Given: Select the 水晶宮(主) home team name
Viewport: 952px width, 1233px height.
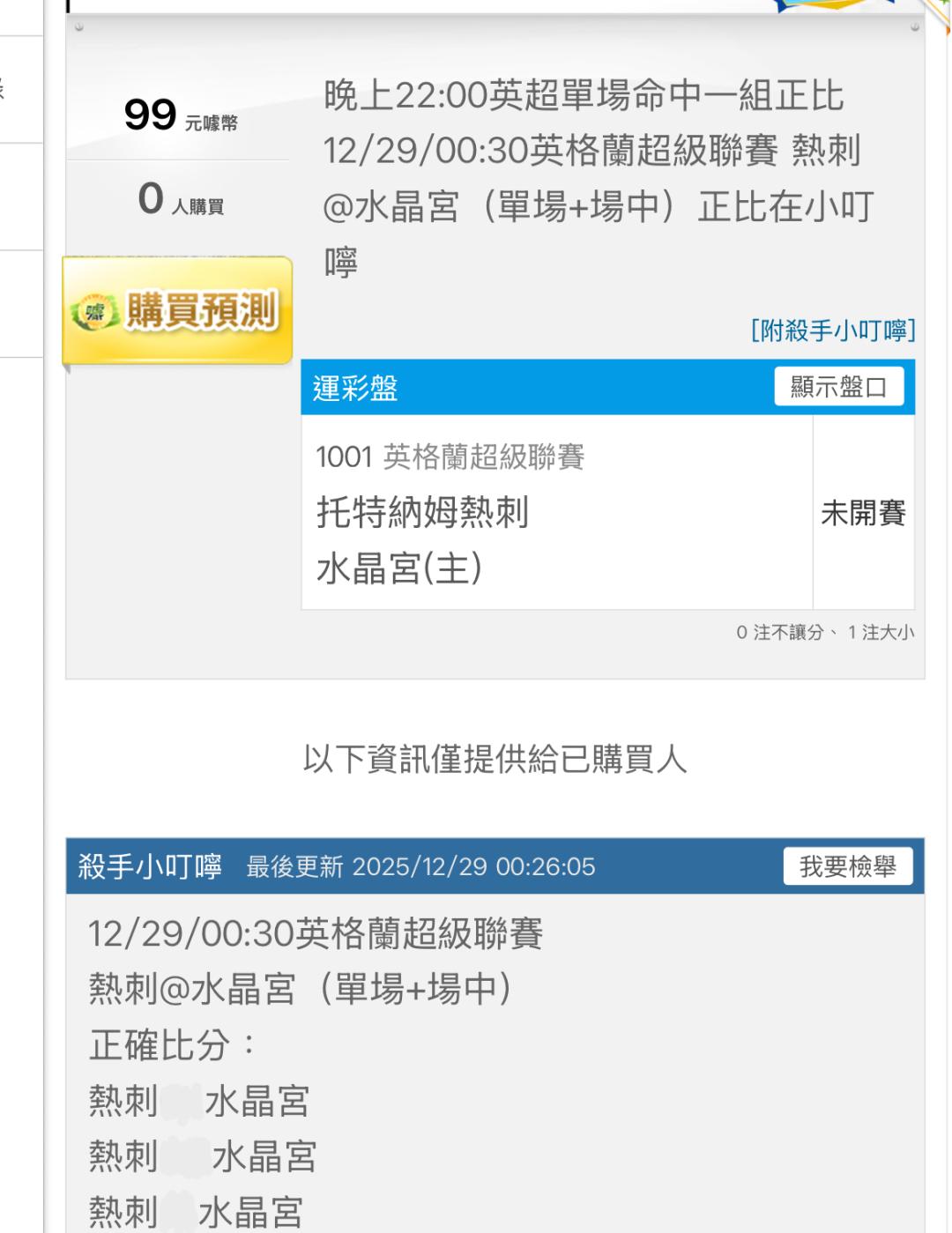Looking at the screenshot, I should (399, 568).
